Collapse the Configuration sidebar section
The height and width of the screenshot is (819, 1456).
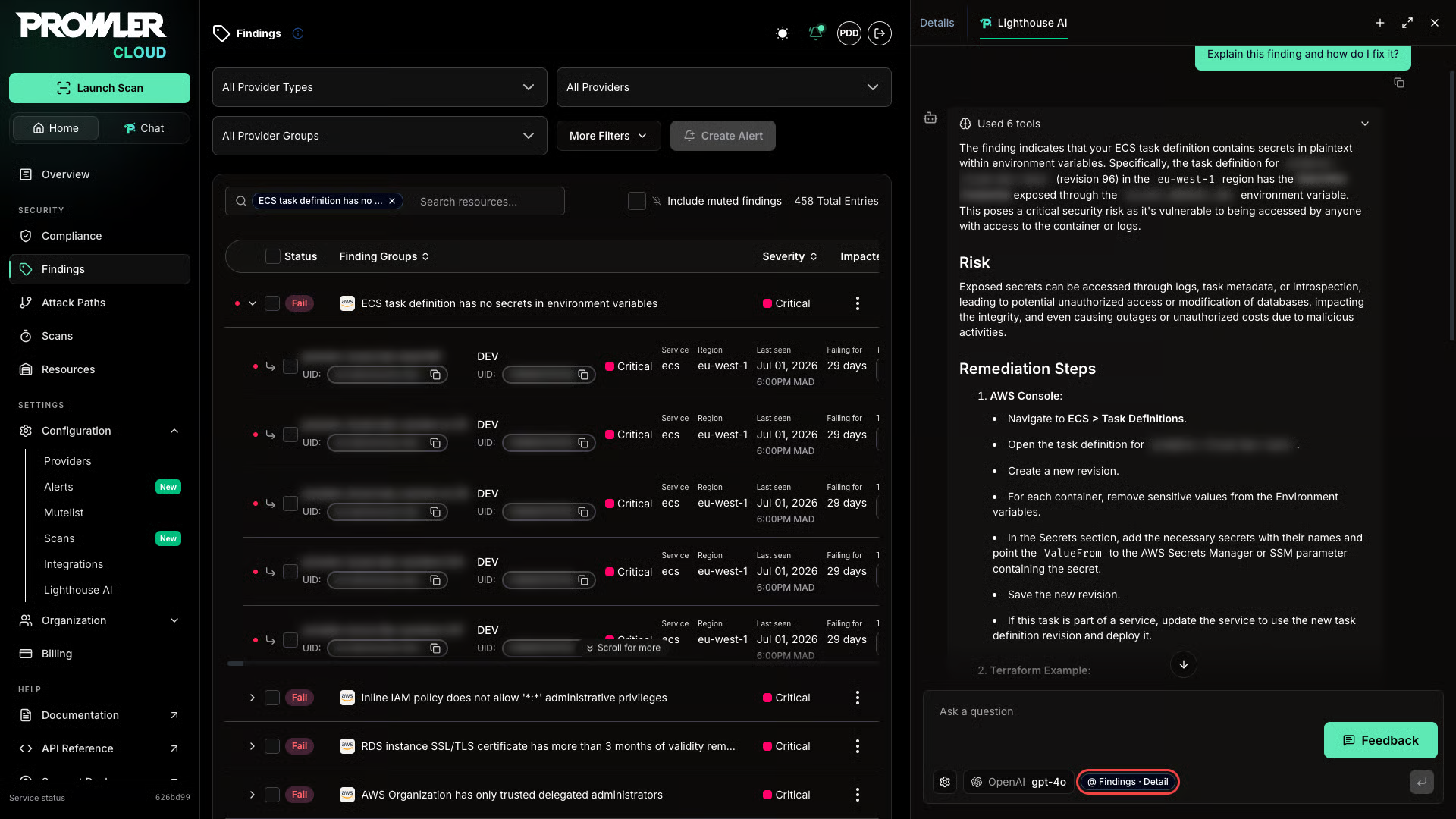pyautogui.click(x=99, y=431)
